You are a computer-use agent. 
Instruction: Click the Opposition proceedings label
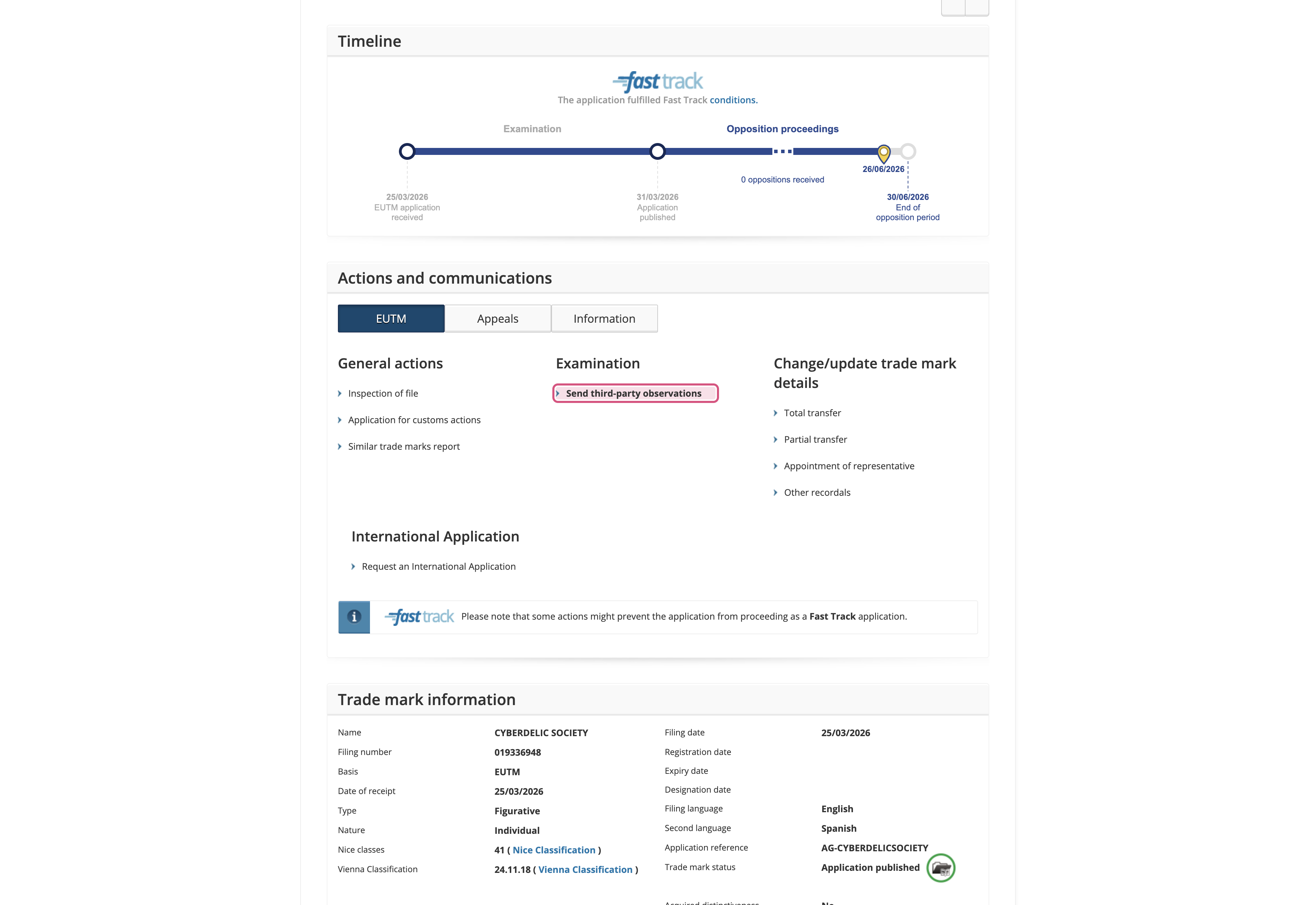coord(782,129)
